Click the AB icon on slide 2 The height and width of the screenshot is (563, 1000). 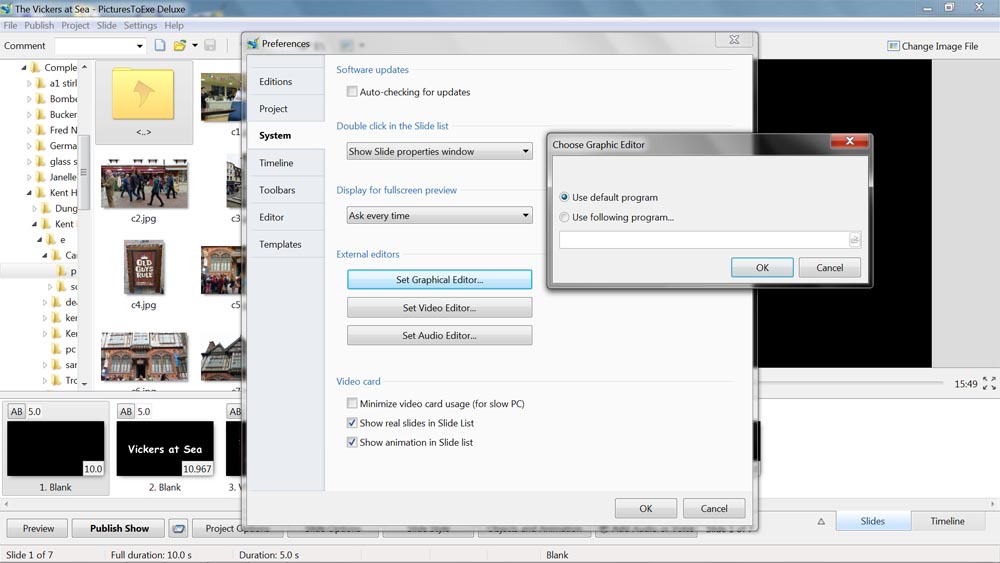coord(126,411)
